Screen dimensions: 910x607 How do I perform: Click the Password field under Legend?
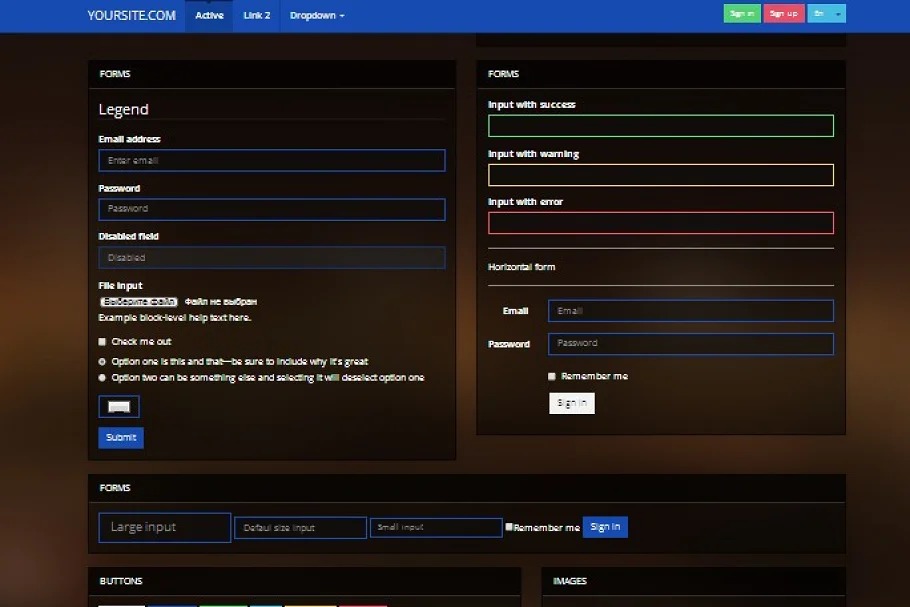(271, 209)
